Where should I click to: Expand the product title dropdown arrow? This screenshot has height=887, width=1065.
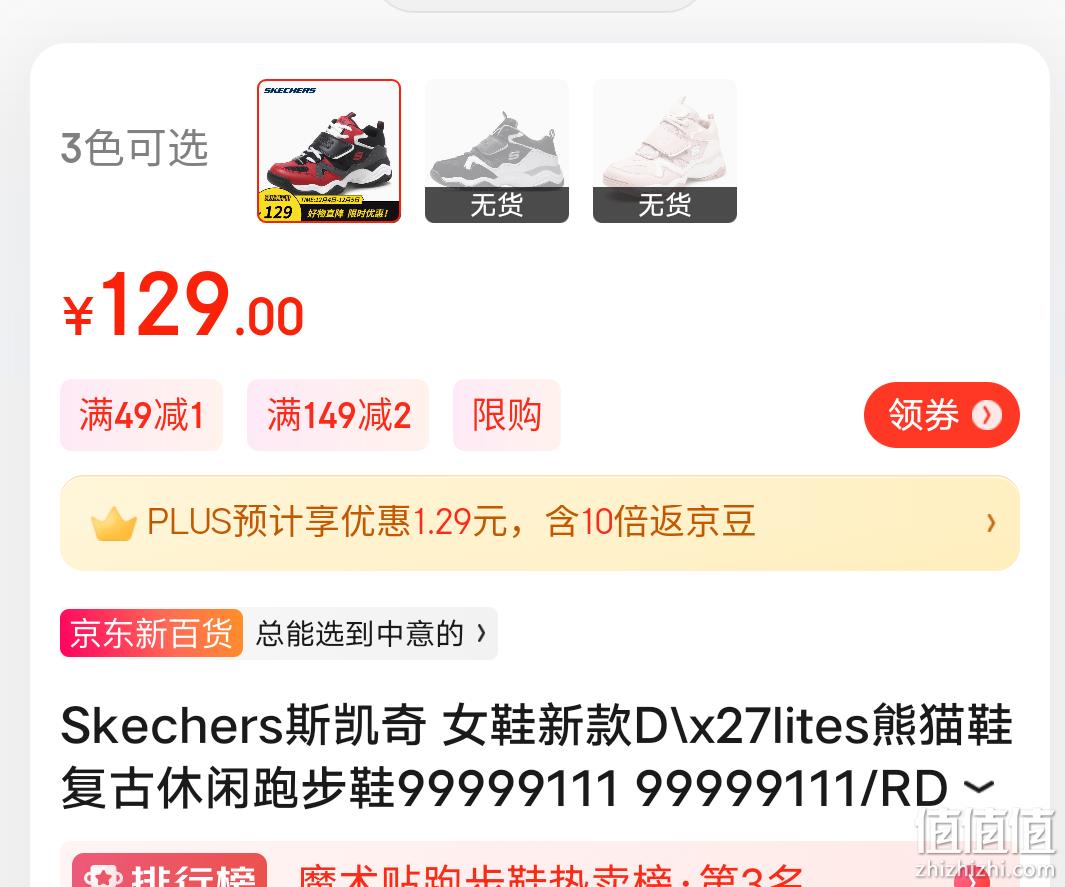(x=979, y=787)
